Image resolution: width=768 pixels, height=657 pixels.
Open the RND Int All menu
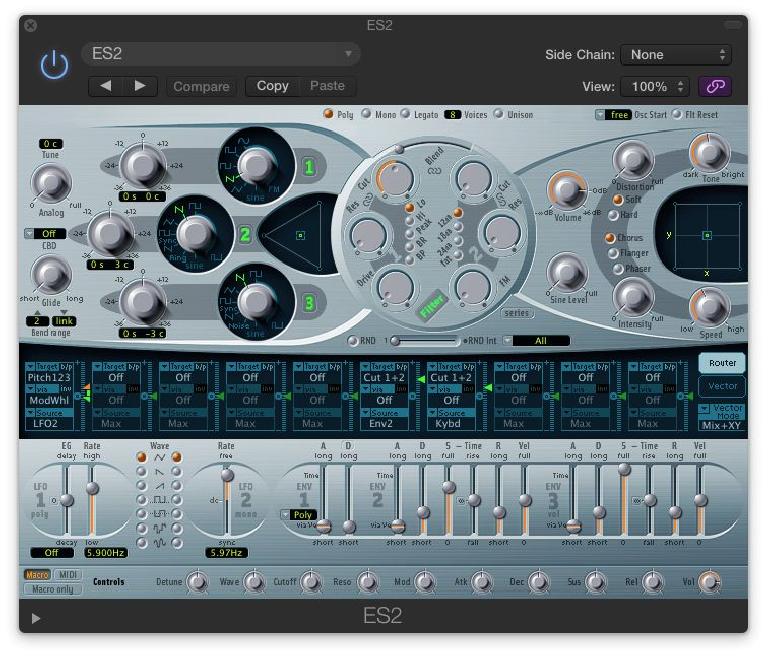(x=537, y=341)
